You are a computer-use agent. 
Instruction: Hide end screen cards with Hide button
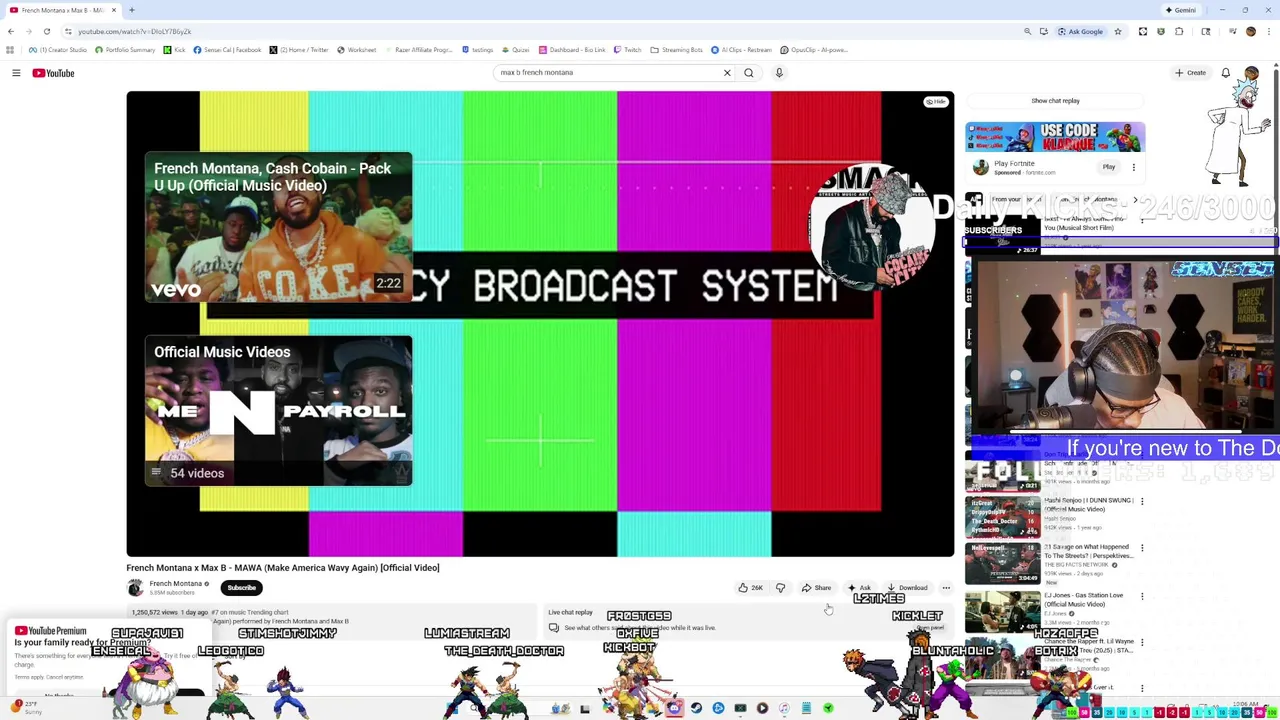tap(936, 102)
